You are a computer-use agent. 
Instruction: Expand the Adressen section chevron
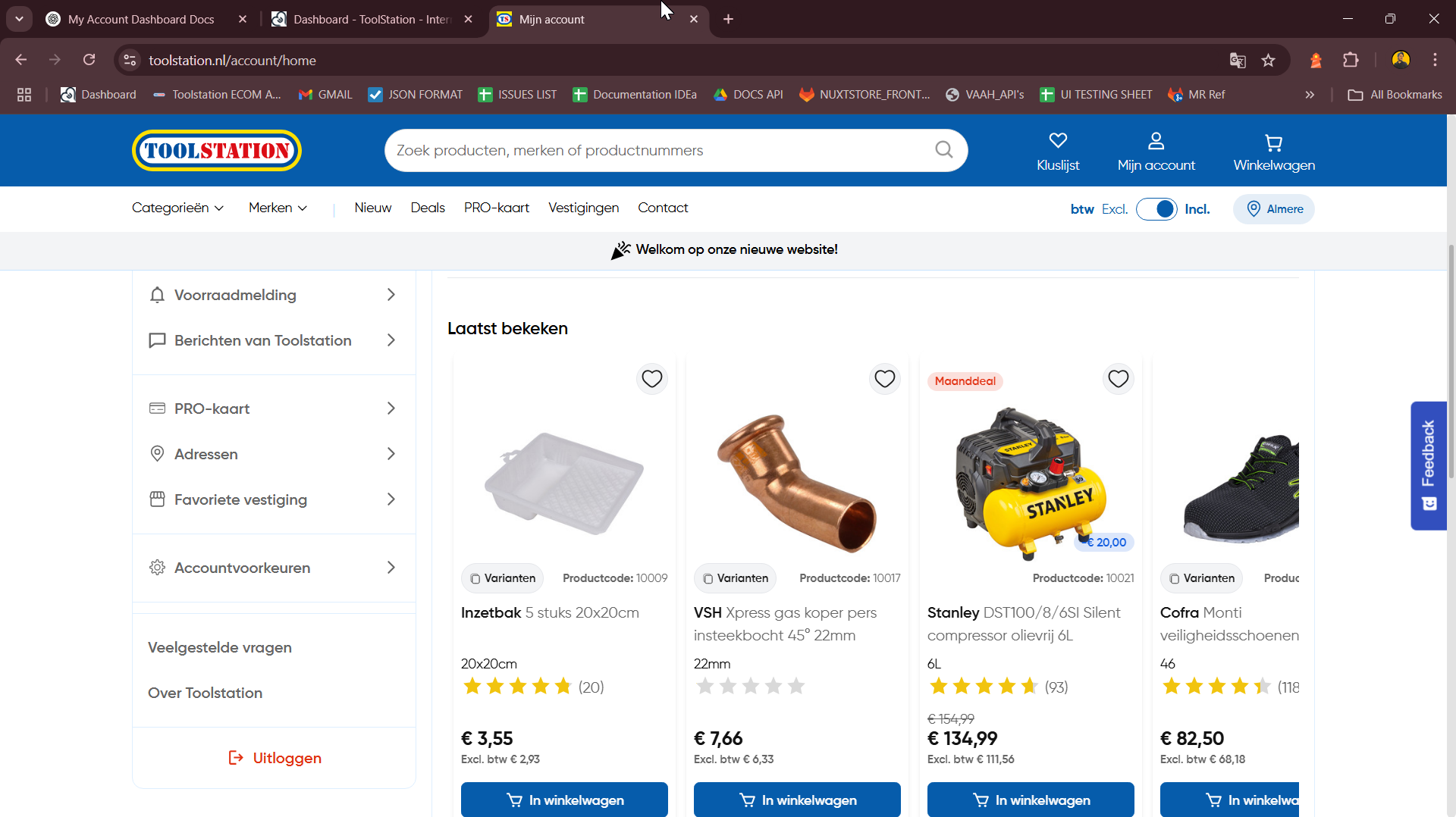[391, 453]
